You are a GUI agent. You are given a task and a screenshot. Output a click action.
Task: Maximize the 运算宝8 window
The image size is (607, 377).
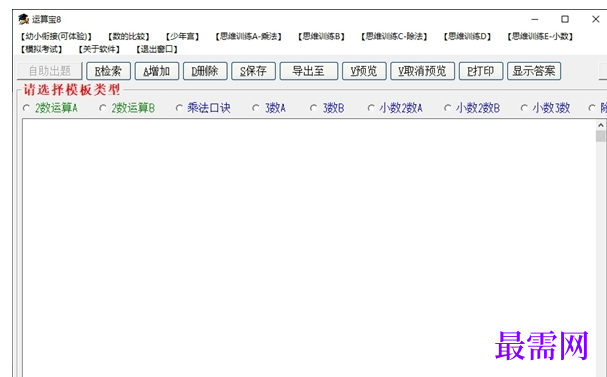point(565,19)
